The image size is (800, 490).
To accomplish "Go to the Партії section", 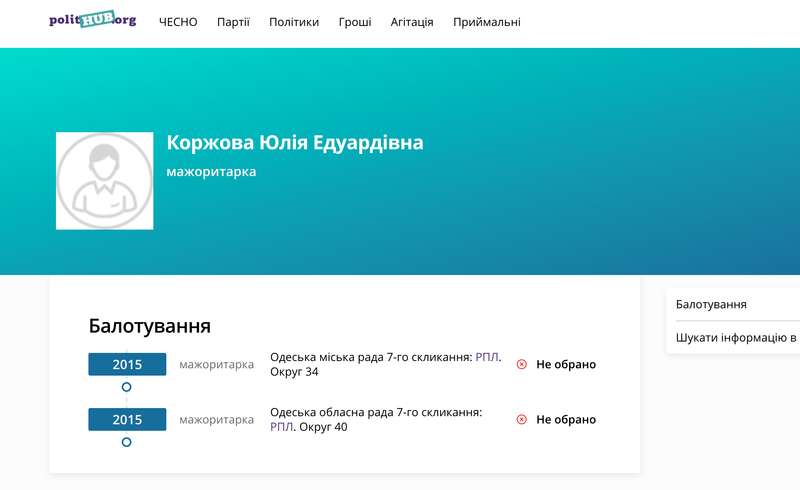I will click(x=233, y=22).
